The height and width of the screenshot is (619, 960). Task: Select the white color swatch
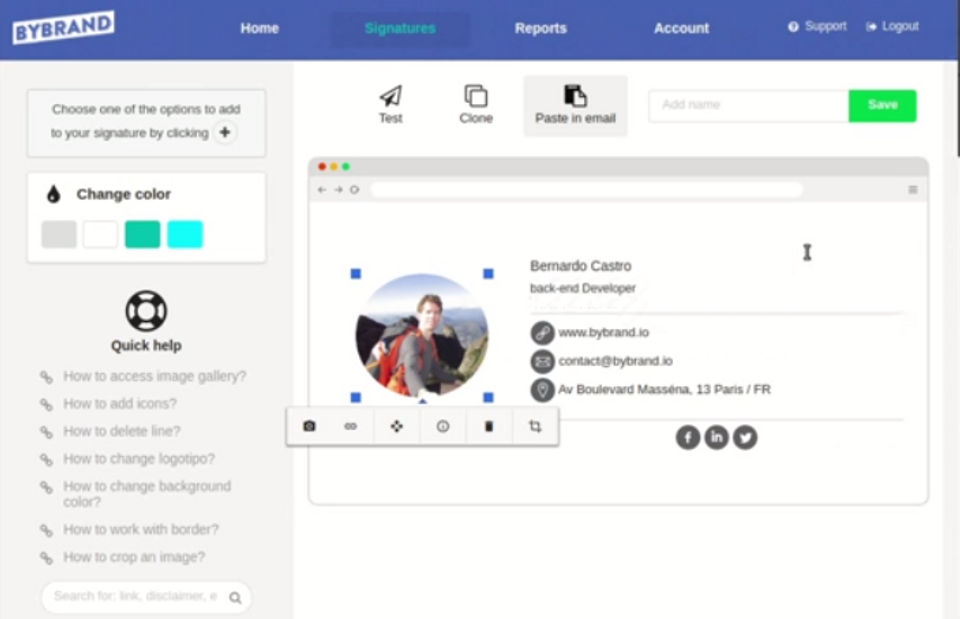(x=100, y=234)
